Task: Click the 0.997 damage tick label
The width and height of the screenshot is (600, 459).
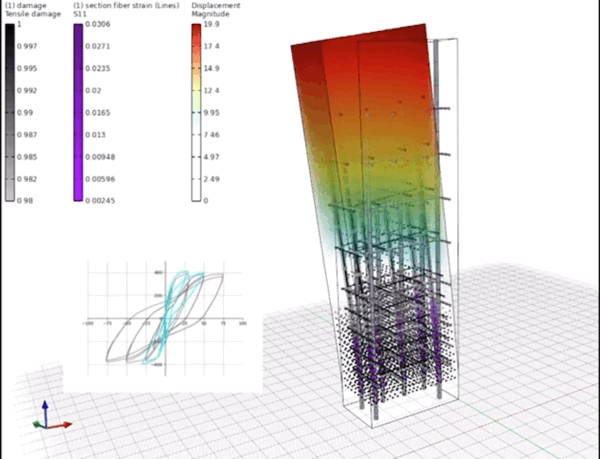Action: tap(27, 46)
